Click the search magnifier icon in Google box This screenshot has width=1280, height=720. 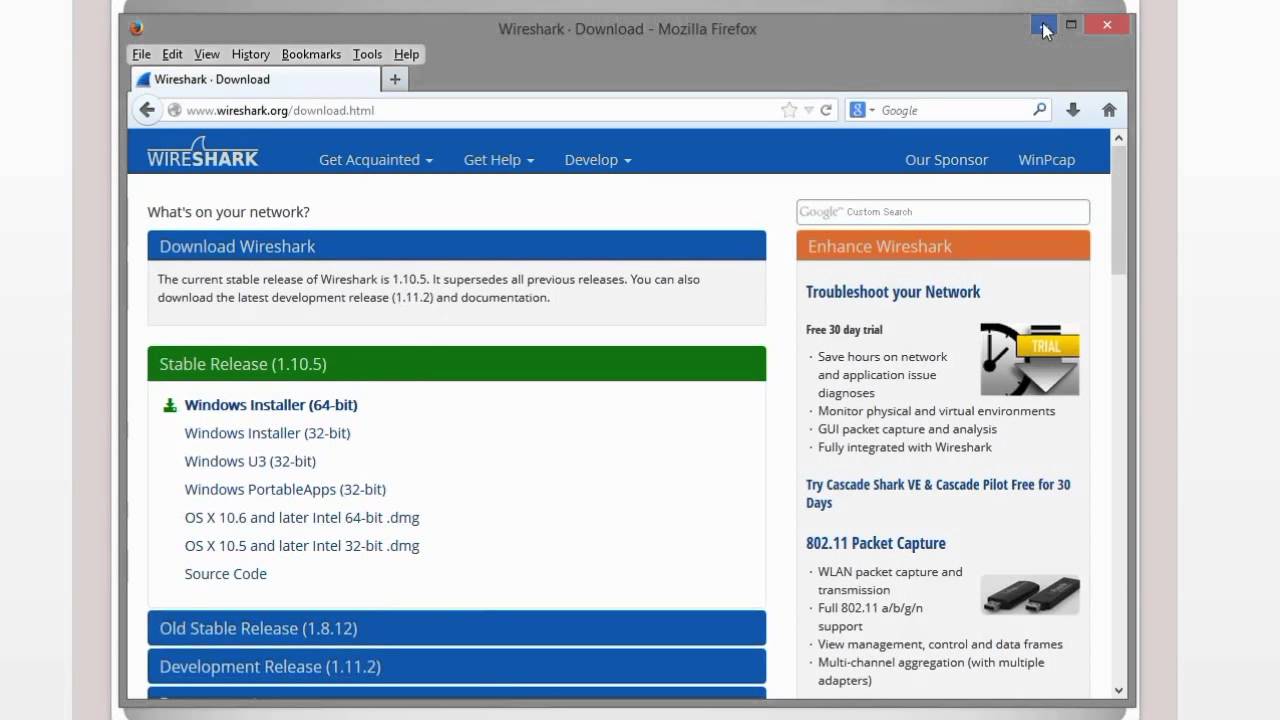1040,110
